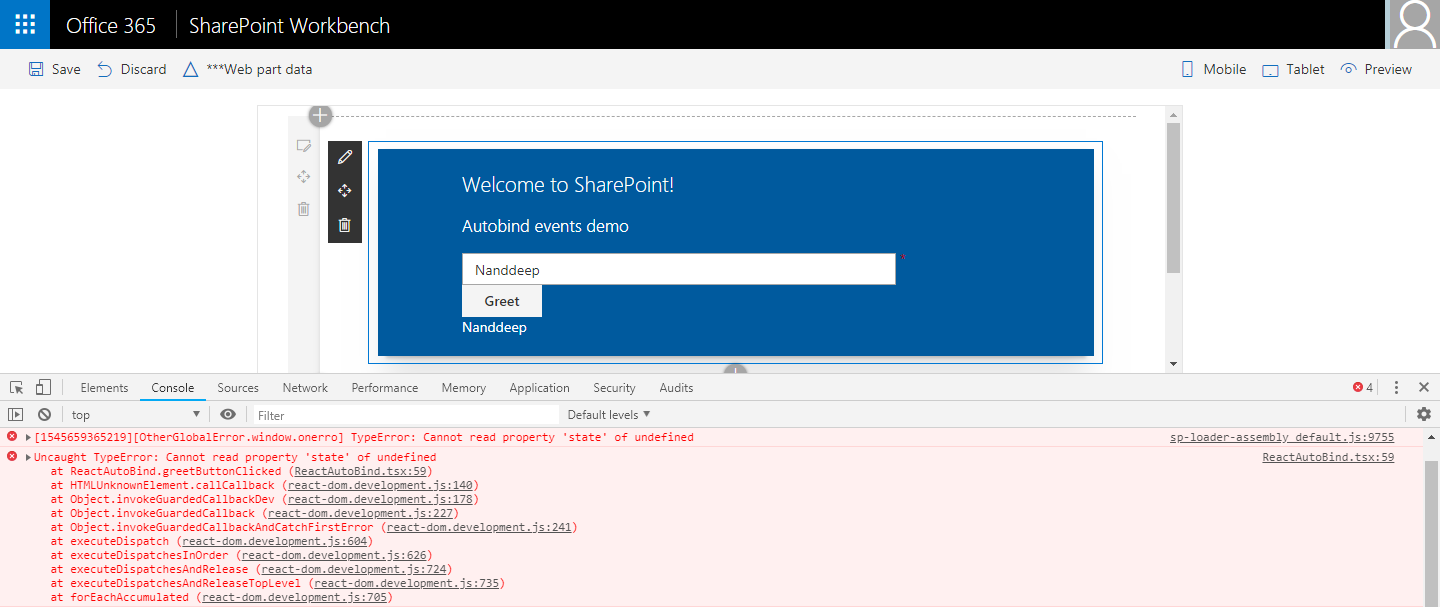Toggle the console sidebar panel

tap(15, 414)
